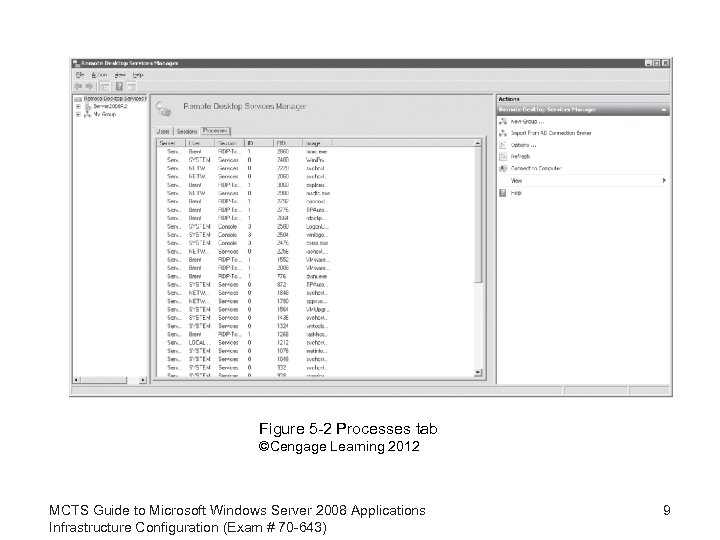
Task: Maximize the Remote Desktop Services Manager window
Action: click(x=657, y=63)
